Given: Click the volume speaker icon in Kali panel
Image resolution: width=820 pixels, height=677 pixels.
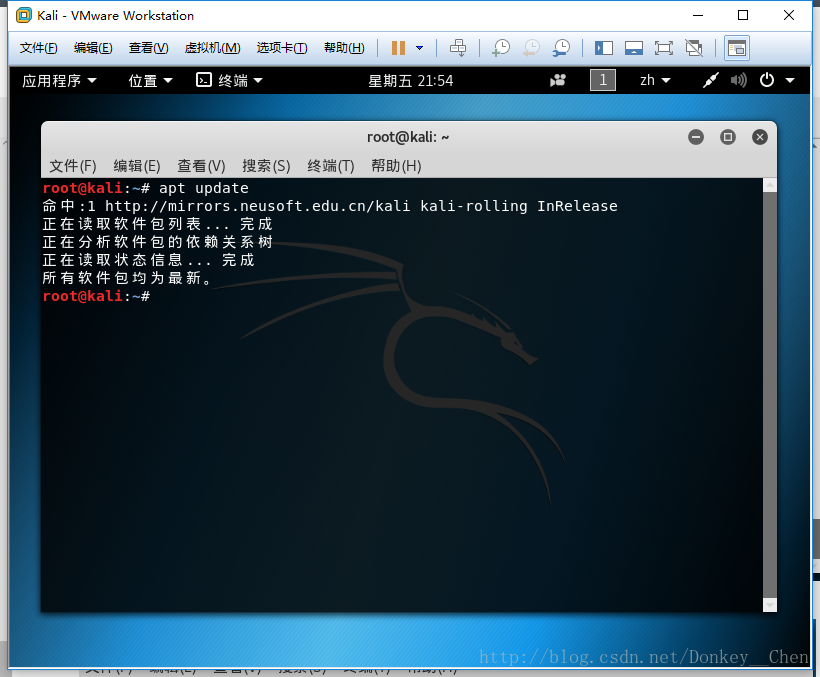Looking at the screenshot, I should 738,81.
